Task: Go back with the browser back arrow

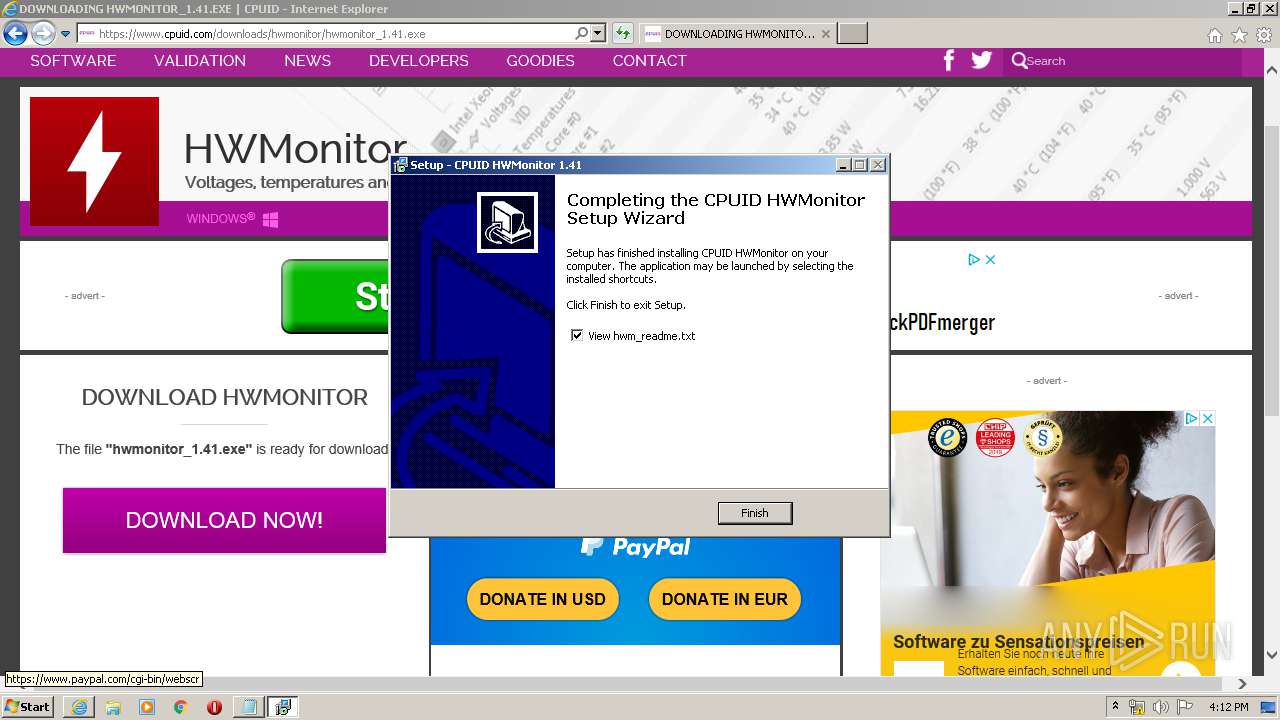Action: (x=15, y=34)
